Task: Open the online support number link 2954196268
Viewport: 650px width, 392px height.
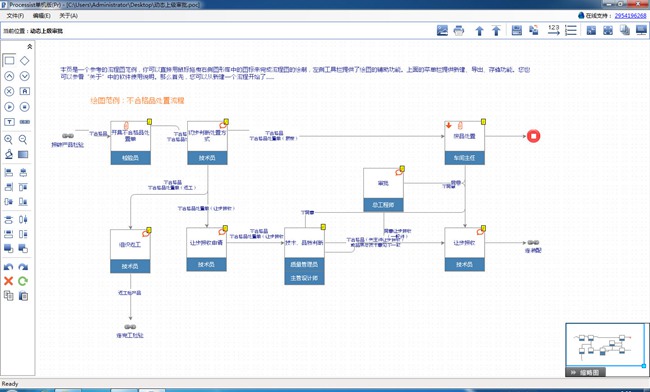Action: pos(630,15)
